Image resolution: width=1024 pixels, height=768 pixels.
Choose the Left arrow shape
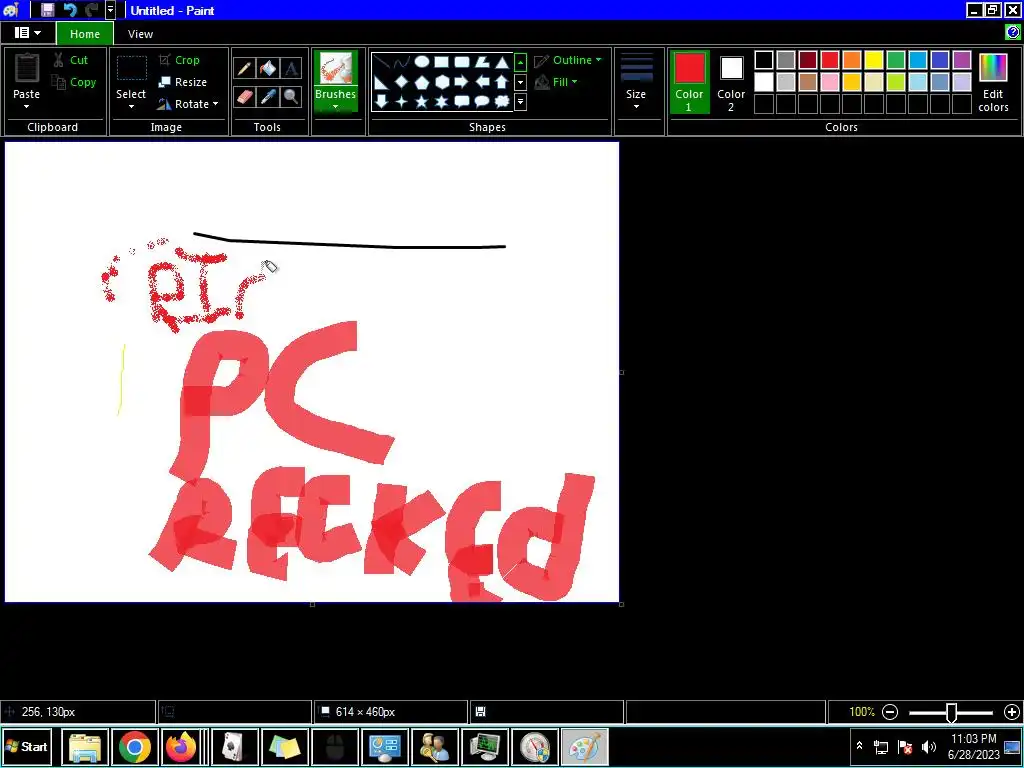pos(482,82)
